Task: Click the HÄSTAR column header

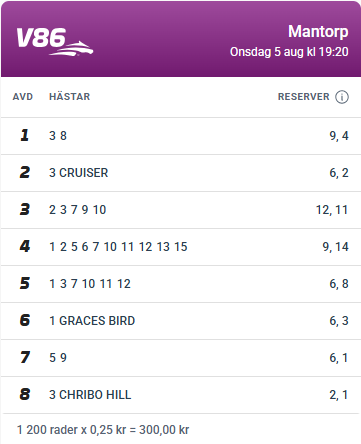Action: 70,97
